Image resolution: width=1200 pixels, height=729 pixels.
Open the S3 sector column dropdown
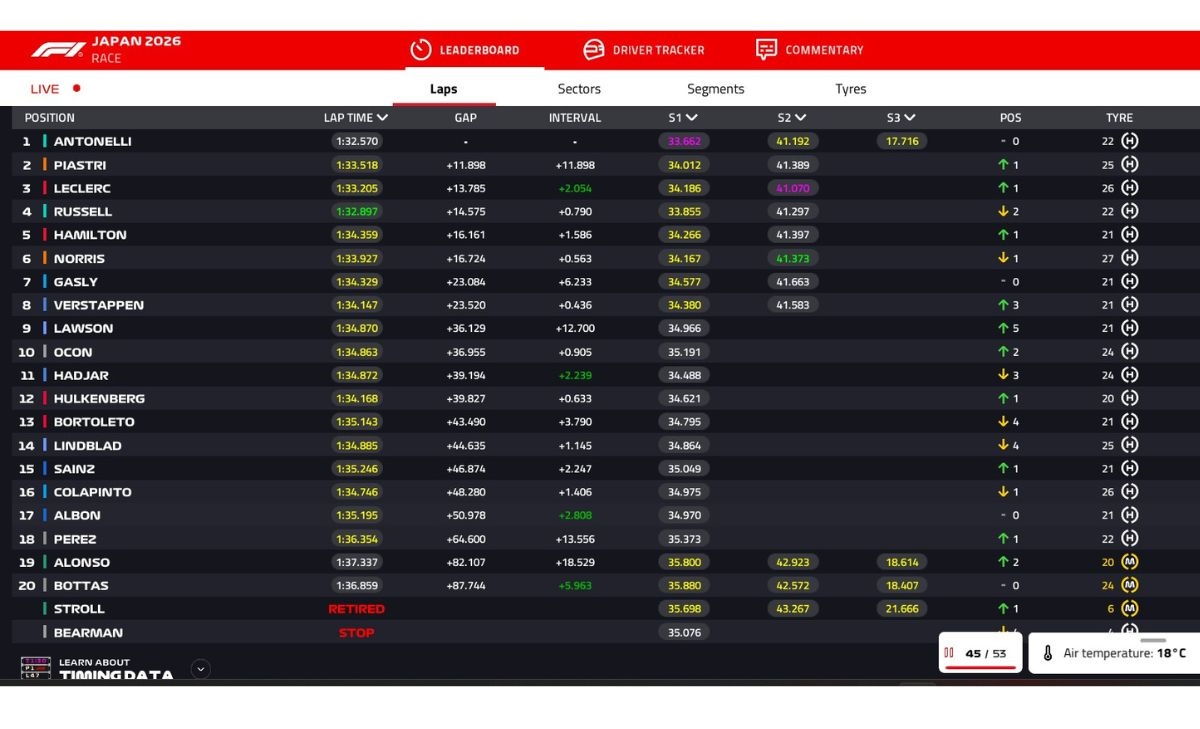tap(910, 118)
